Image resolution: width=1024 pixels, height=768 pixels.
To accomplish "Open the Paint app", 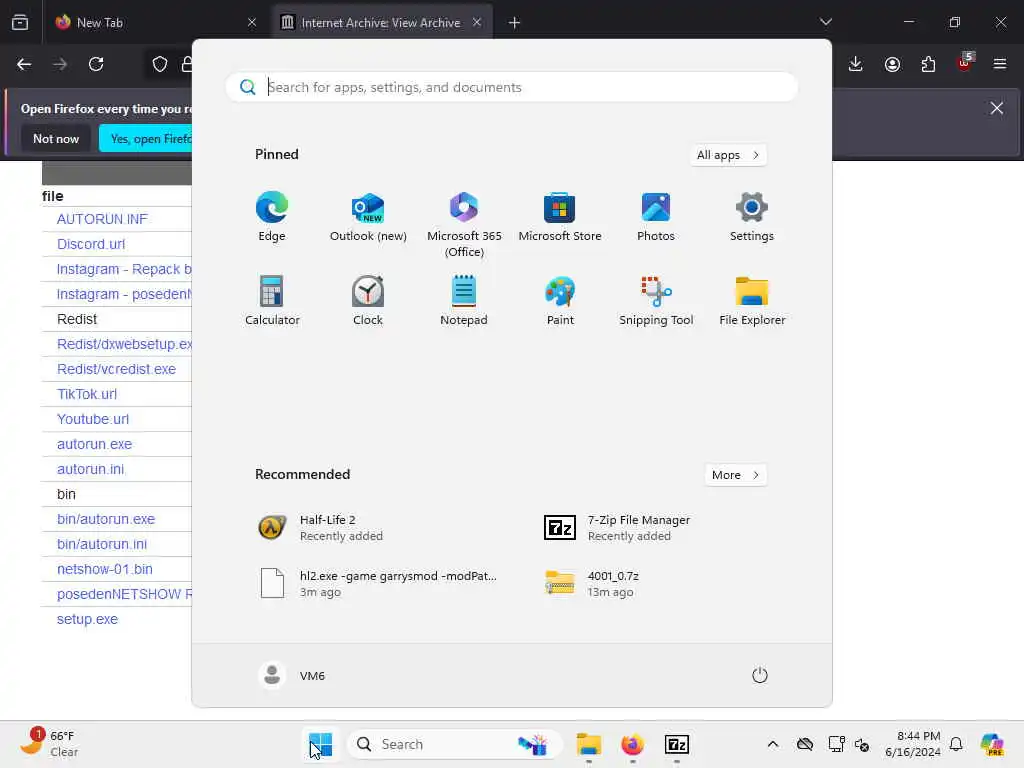I will [x=560, y=300].
